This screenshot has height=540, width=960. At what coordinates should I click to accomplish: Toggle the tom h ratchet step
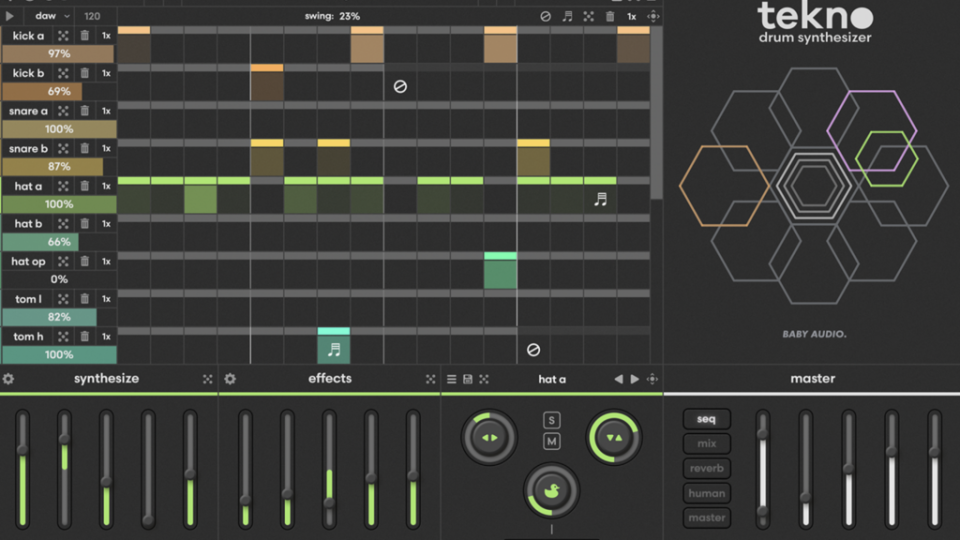point(334,346)
